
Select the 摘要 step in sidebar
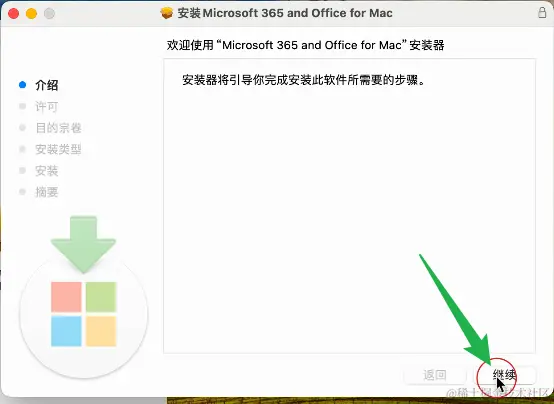[x=47, y=192]
